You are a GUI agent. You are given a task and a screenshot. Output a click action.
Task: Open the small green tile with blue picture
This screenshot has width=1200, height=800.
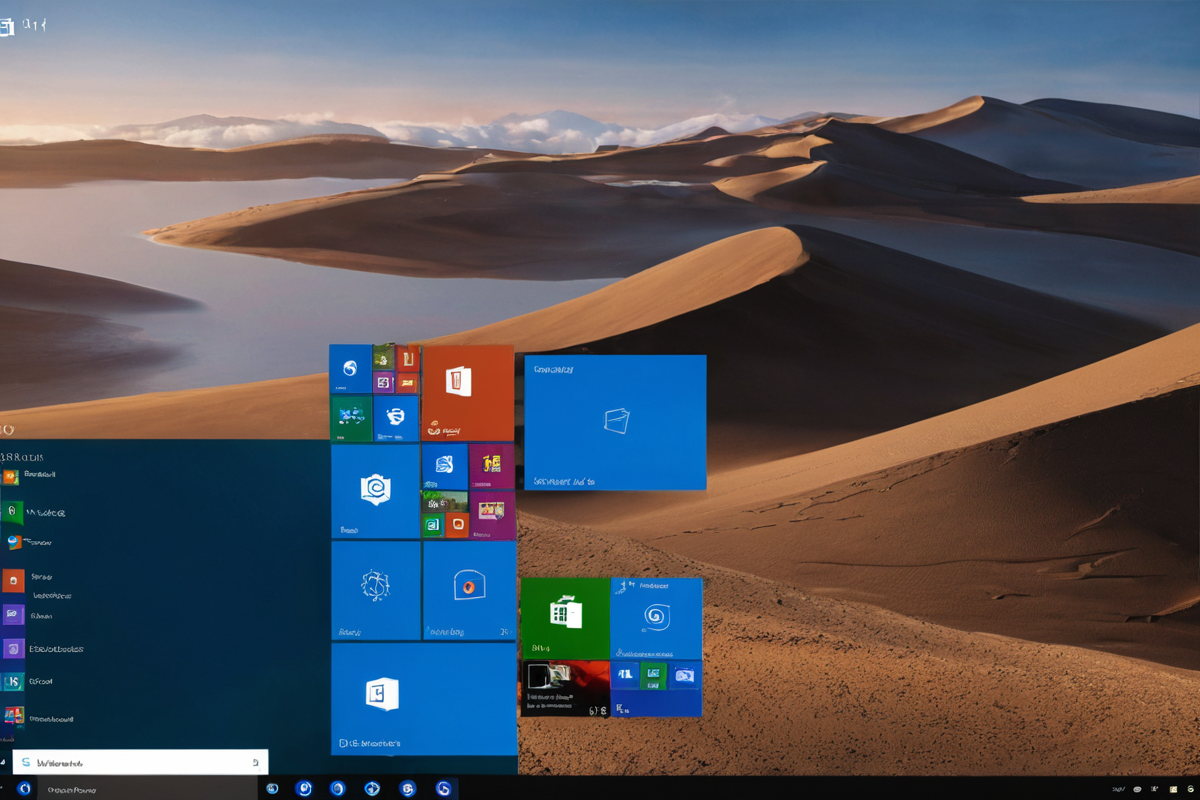(351, 418)
